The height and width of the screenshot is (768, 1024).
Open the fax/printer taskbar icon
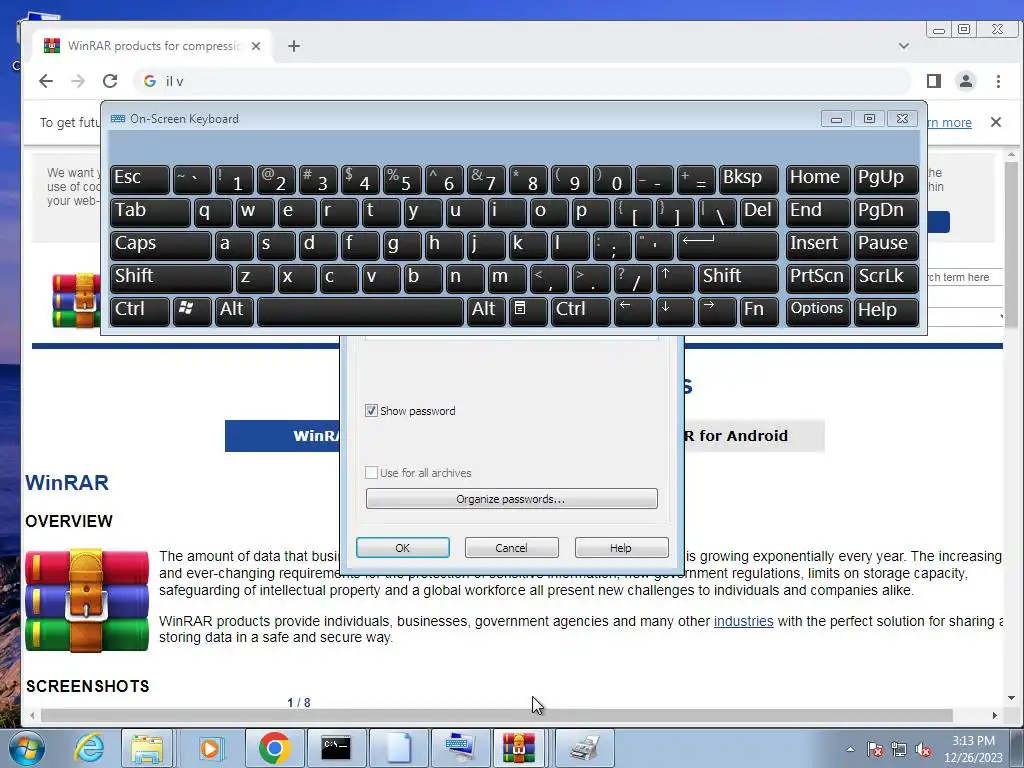(584, 748)
